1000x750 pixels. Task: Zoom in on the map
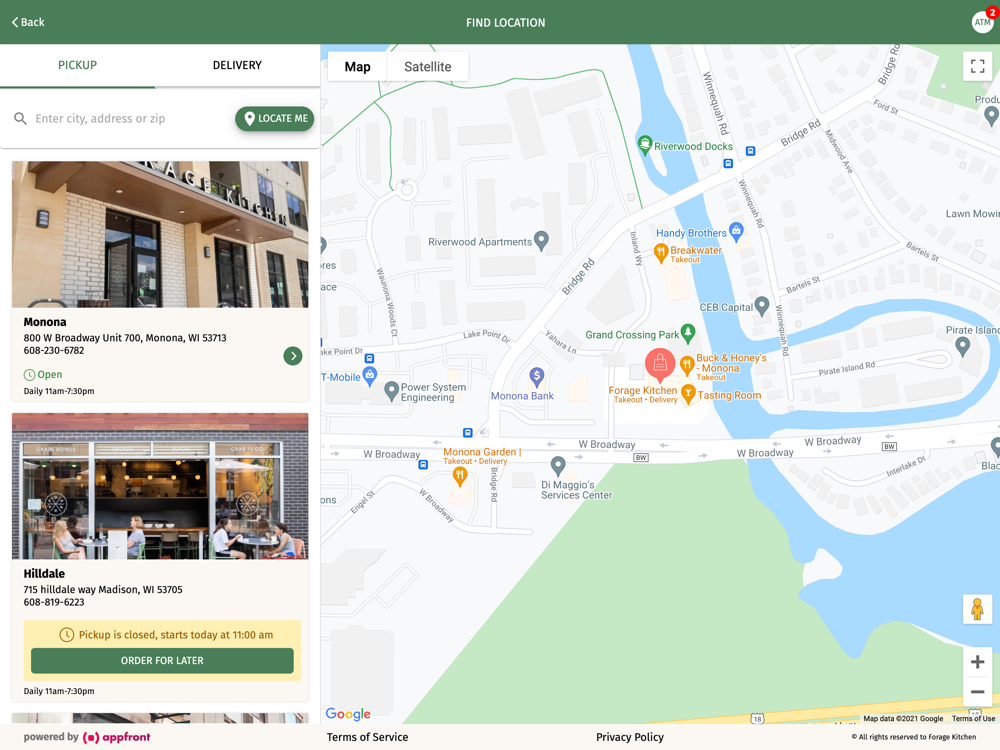coord(977,662)
